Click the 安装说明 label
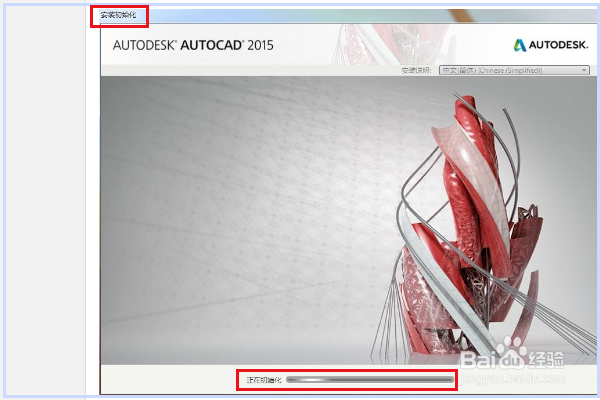Viewport: 600px width, 400px height. (416, 70)
